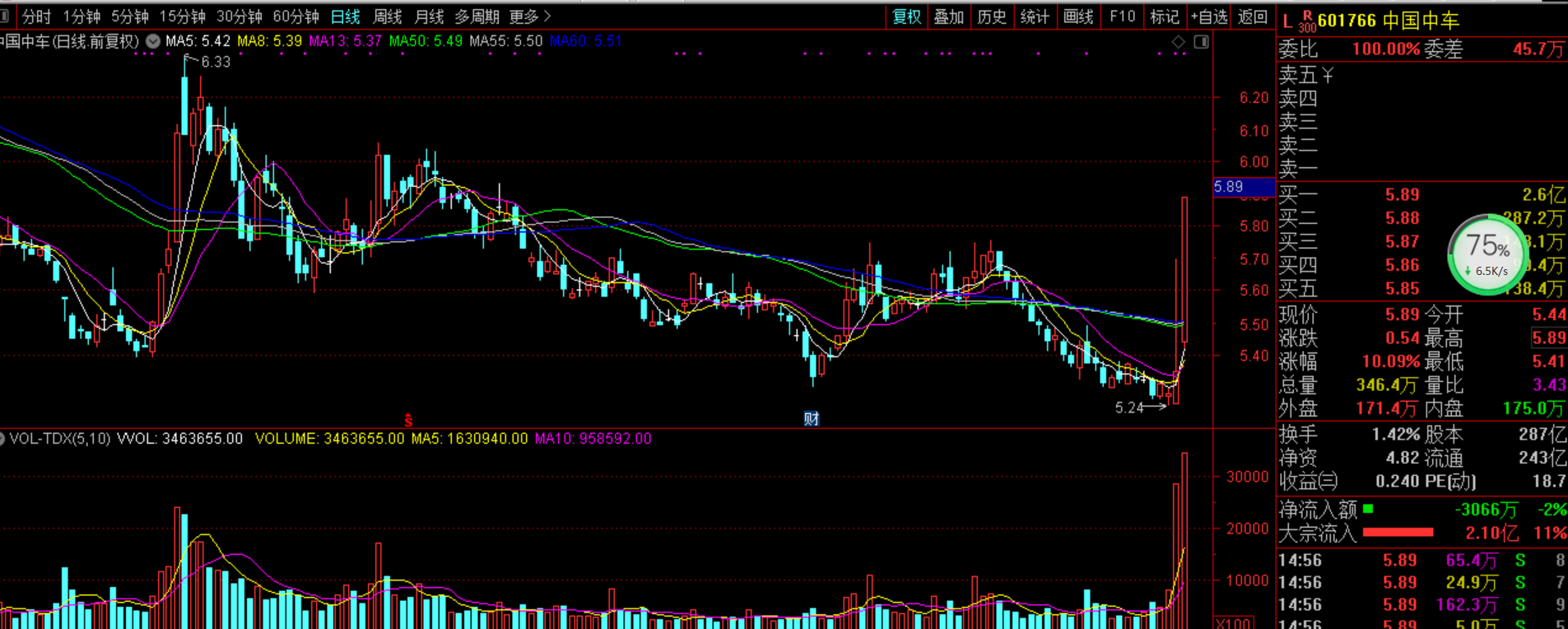1568x629 pixels.
Task: Click the 买三 price 5.87
Action: pos(1402,242)
